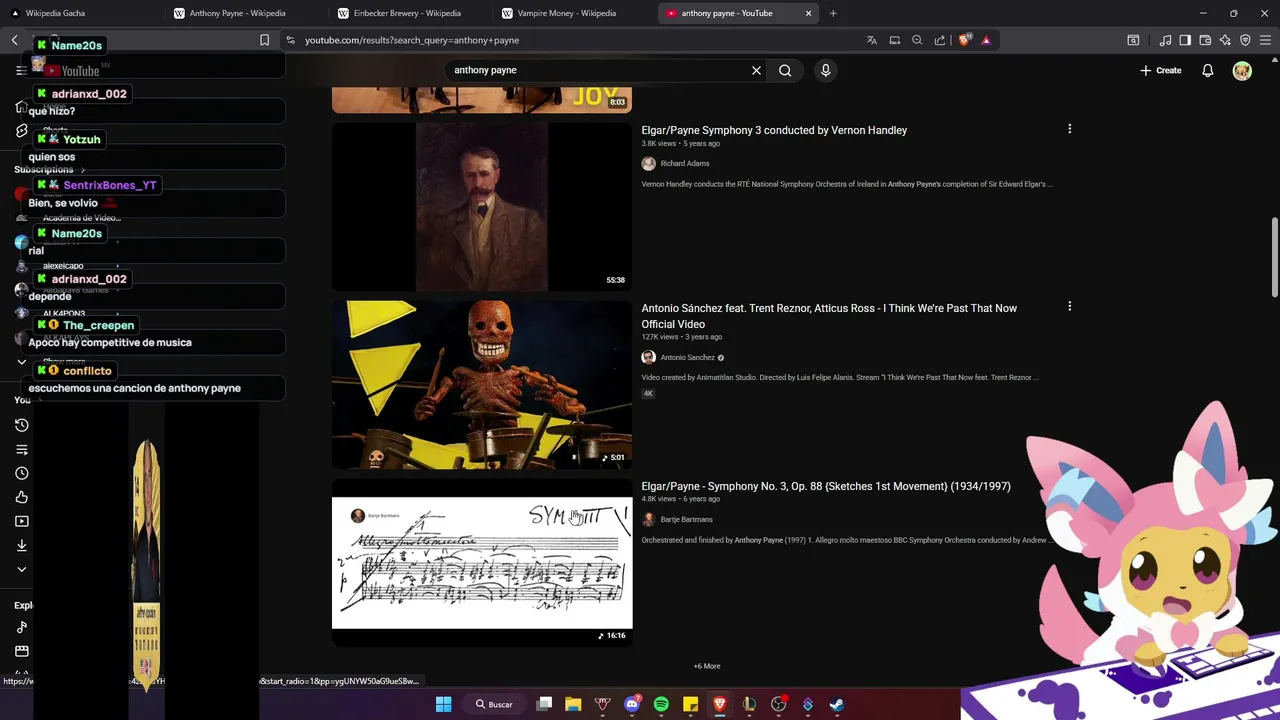Open 'Elgar/Payne - Symphony No. 3, Op. 88' title
The image size is (1280, 720).
[x=826, y=486]
